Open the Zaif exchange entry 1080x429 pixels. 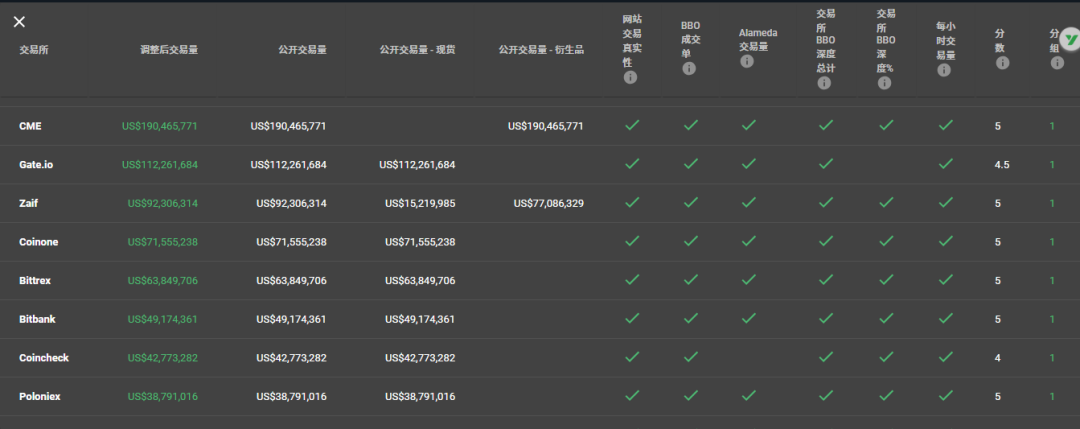[28, 203]
